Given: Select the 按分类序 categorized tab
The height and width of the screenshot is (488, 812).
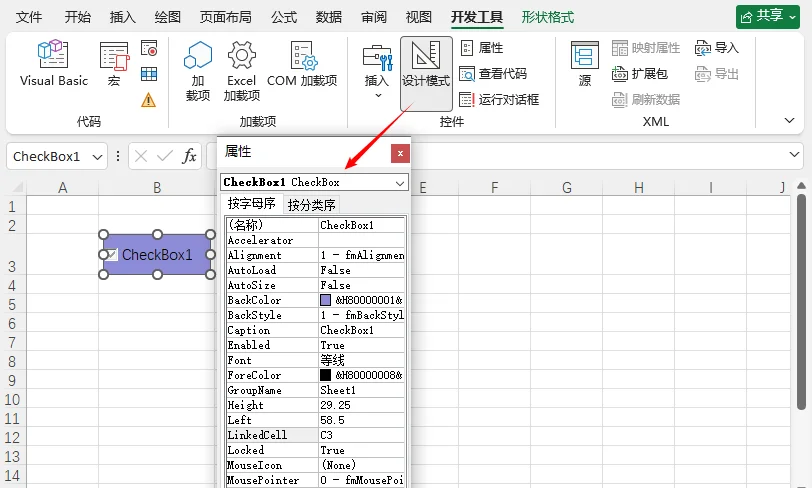Looking at the screenshot, I should (311, 205).
